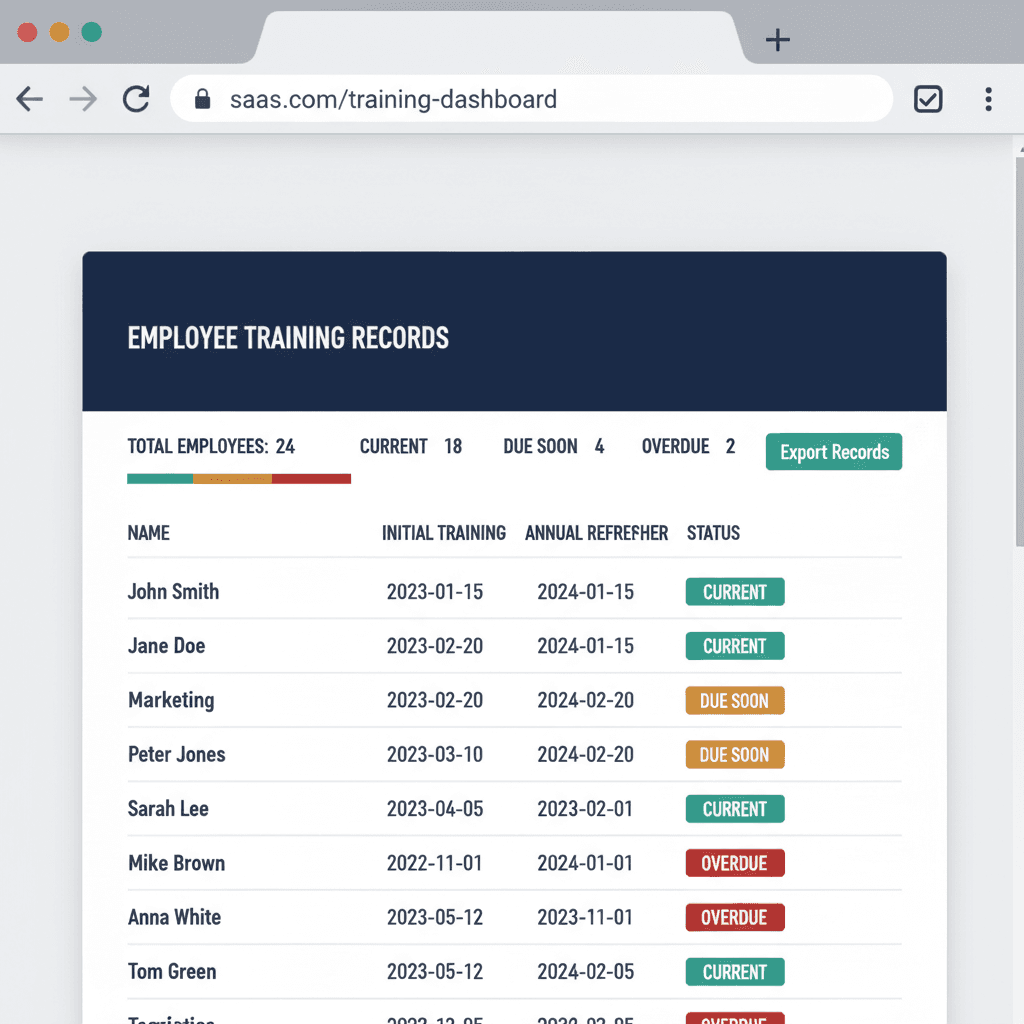This screenshot has height=1024, width=1024.
Task: Click the Export Records button
Action: 833,451
